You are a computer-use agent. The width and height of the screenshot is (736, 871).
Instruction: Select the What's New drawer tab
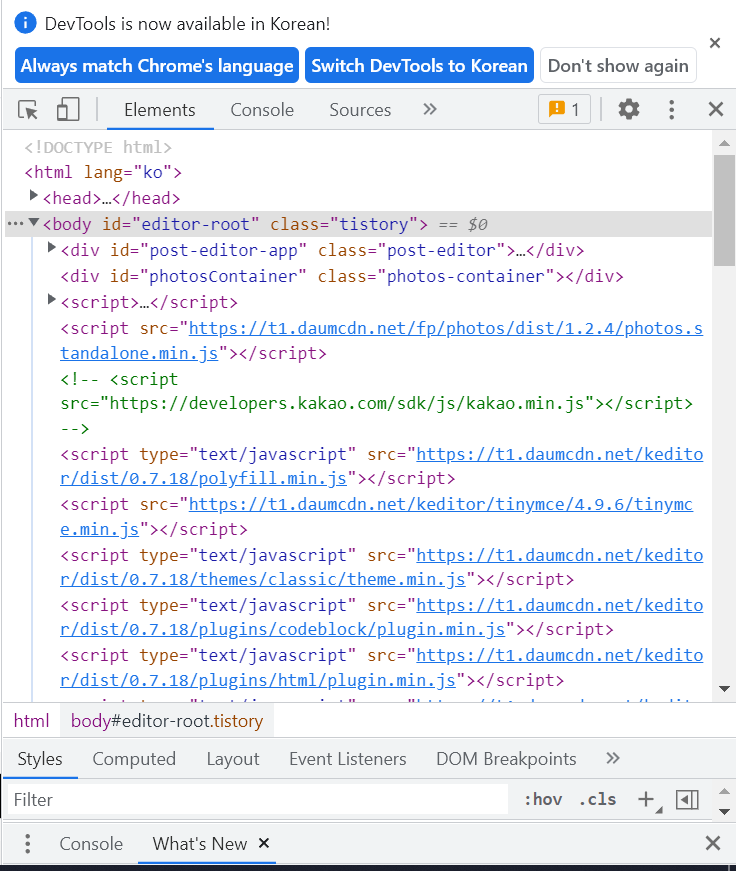pos(200,843)
